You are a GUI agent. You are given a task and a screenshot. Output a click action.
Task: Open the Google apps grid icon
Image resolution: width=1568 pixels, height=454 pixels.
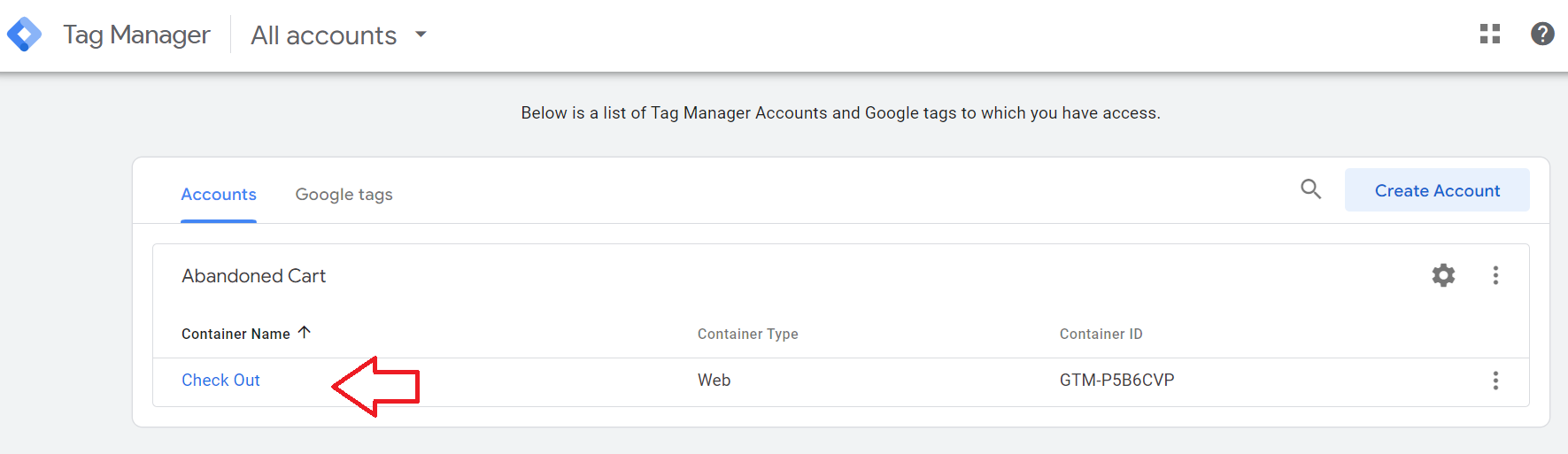pos(1490,34)
